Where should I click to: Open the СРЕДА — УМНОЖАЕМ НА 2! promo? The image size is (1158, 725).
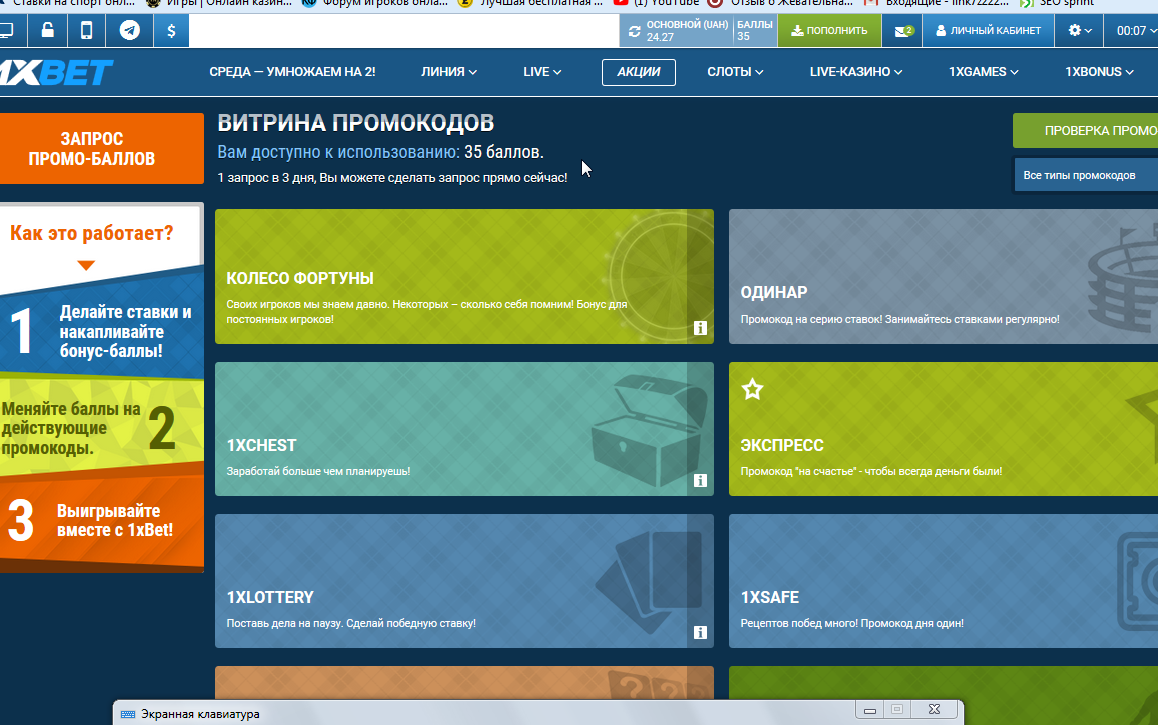[x=292, y=72]
